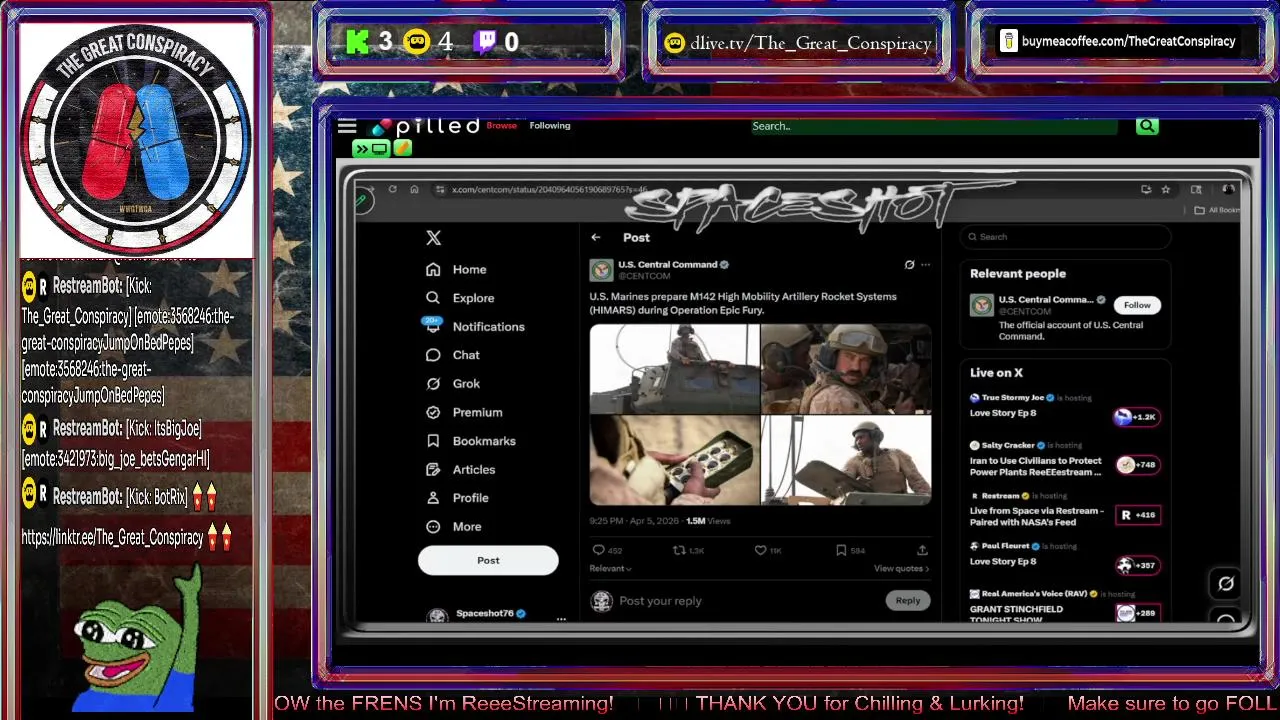Click the share upload icon on the post
This screenshot has height=720, width=1280.
[922, 550]
